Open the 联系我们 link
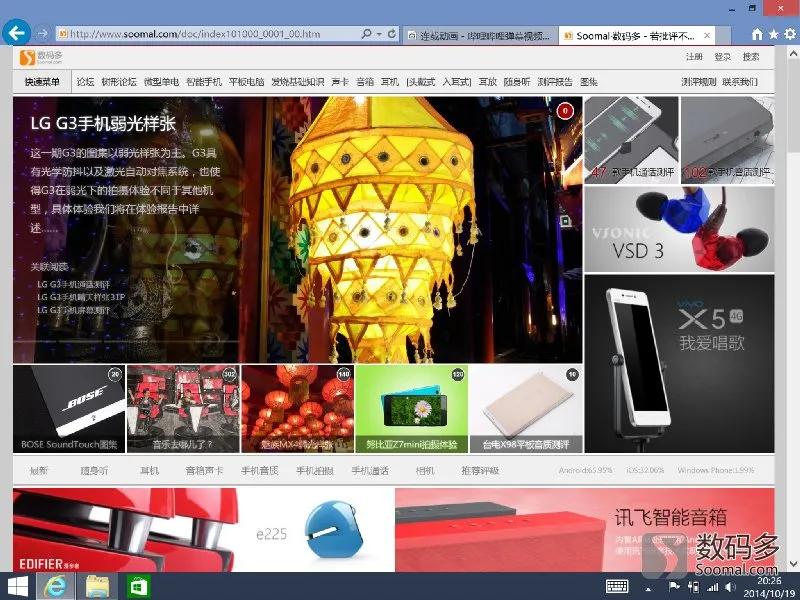The width and height of the screenshot is (800, 600). point(740,82)
